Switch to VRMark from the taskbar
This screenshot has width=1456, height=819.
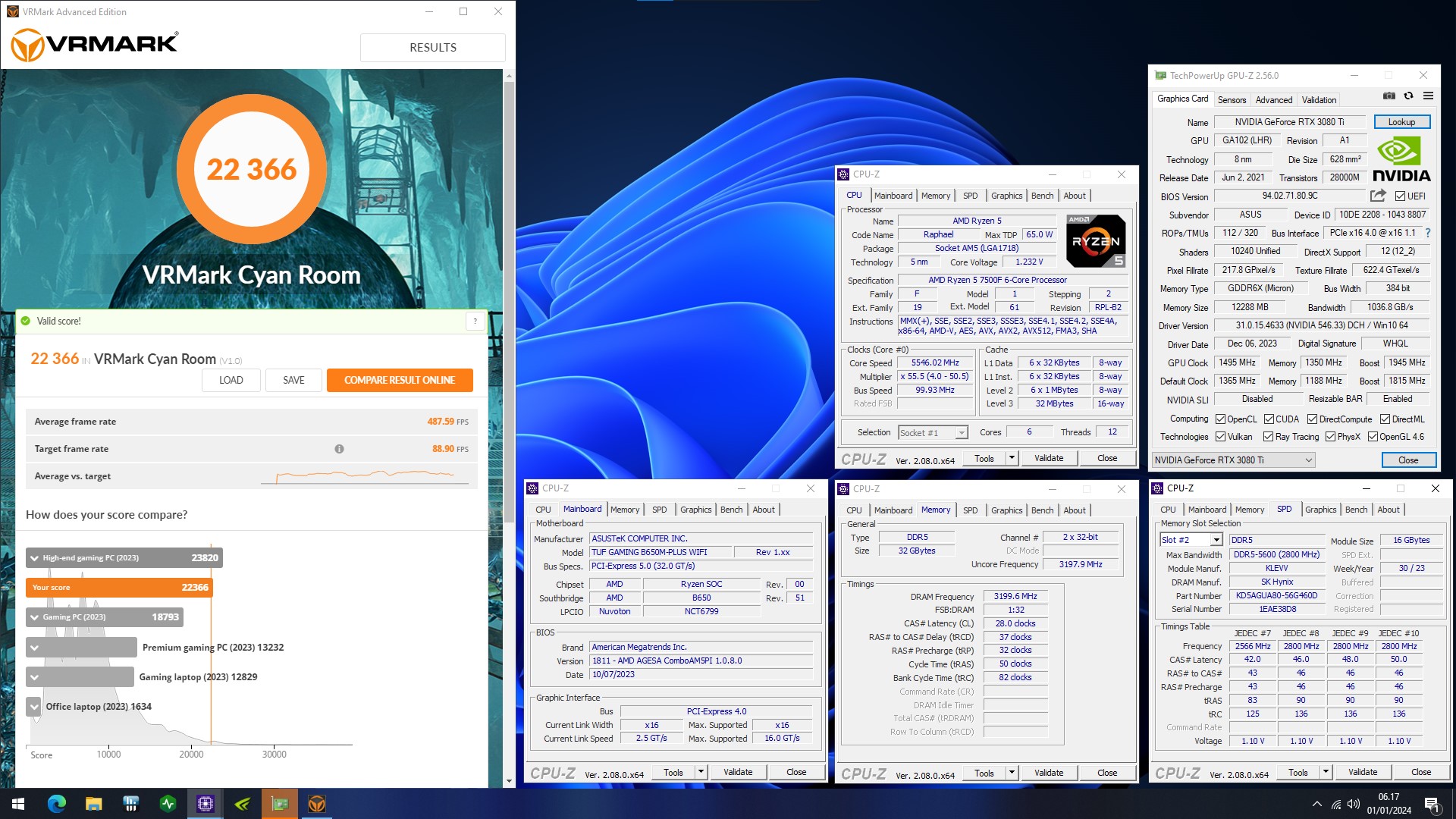pyautogui.click(x=317, y=804)
